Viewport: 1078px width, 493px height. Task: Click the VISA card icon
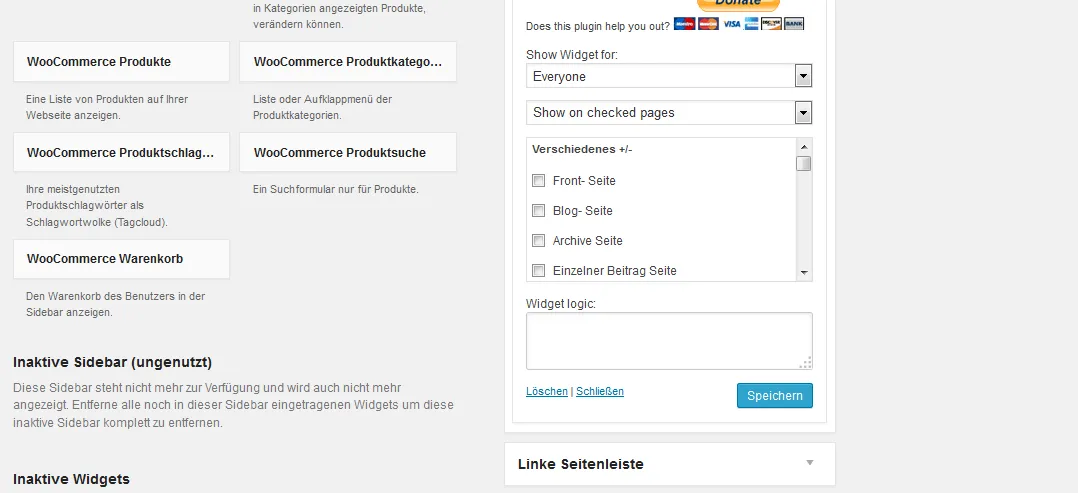click(x=731, y=24)
